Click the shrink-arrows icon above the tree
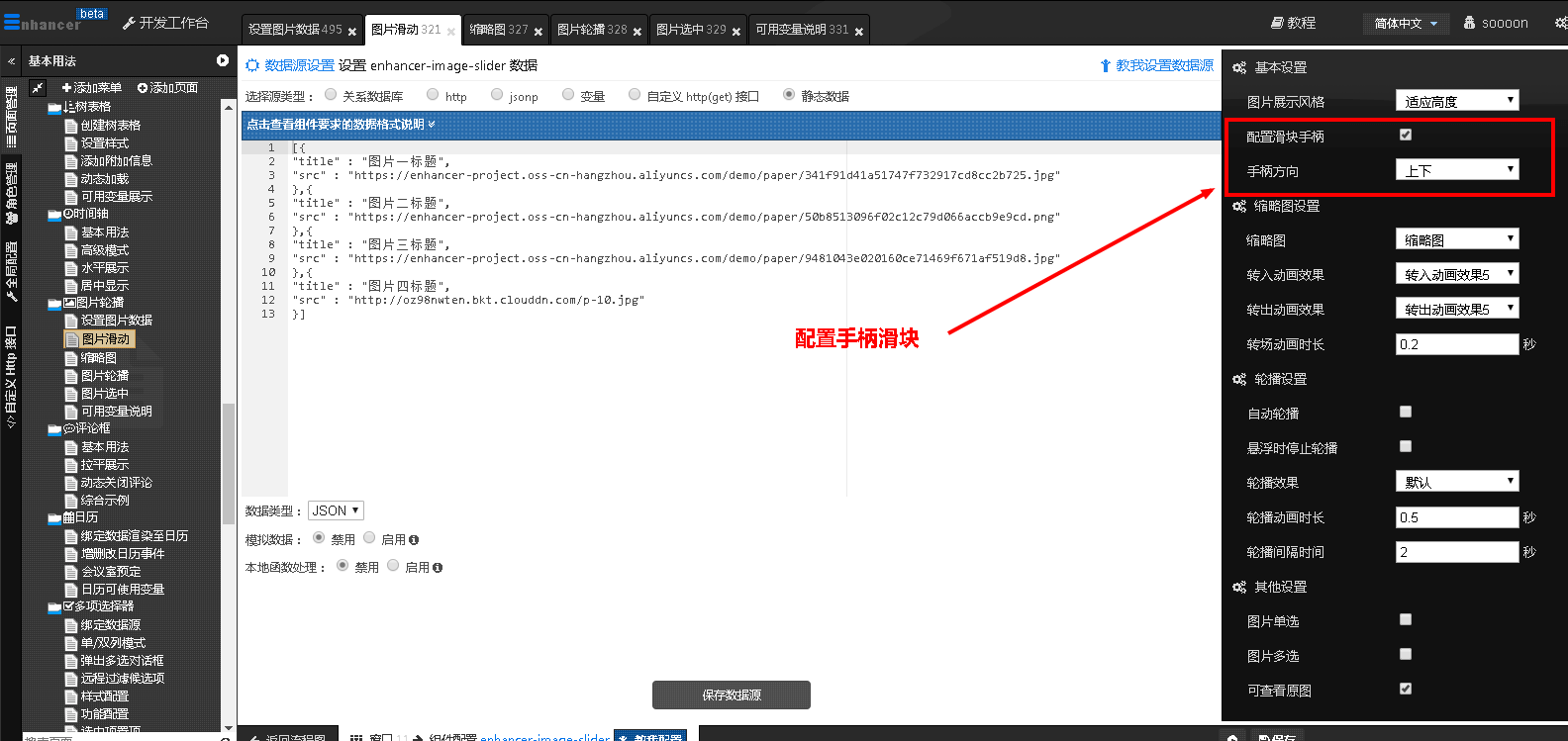This screenshot has width=1568, height=741. pyautogui.click(x=38, y=88)
